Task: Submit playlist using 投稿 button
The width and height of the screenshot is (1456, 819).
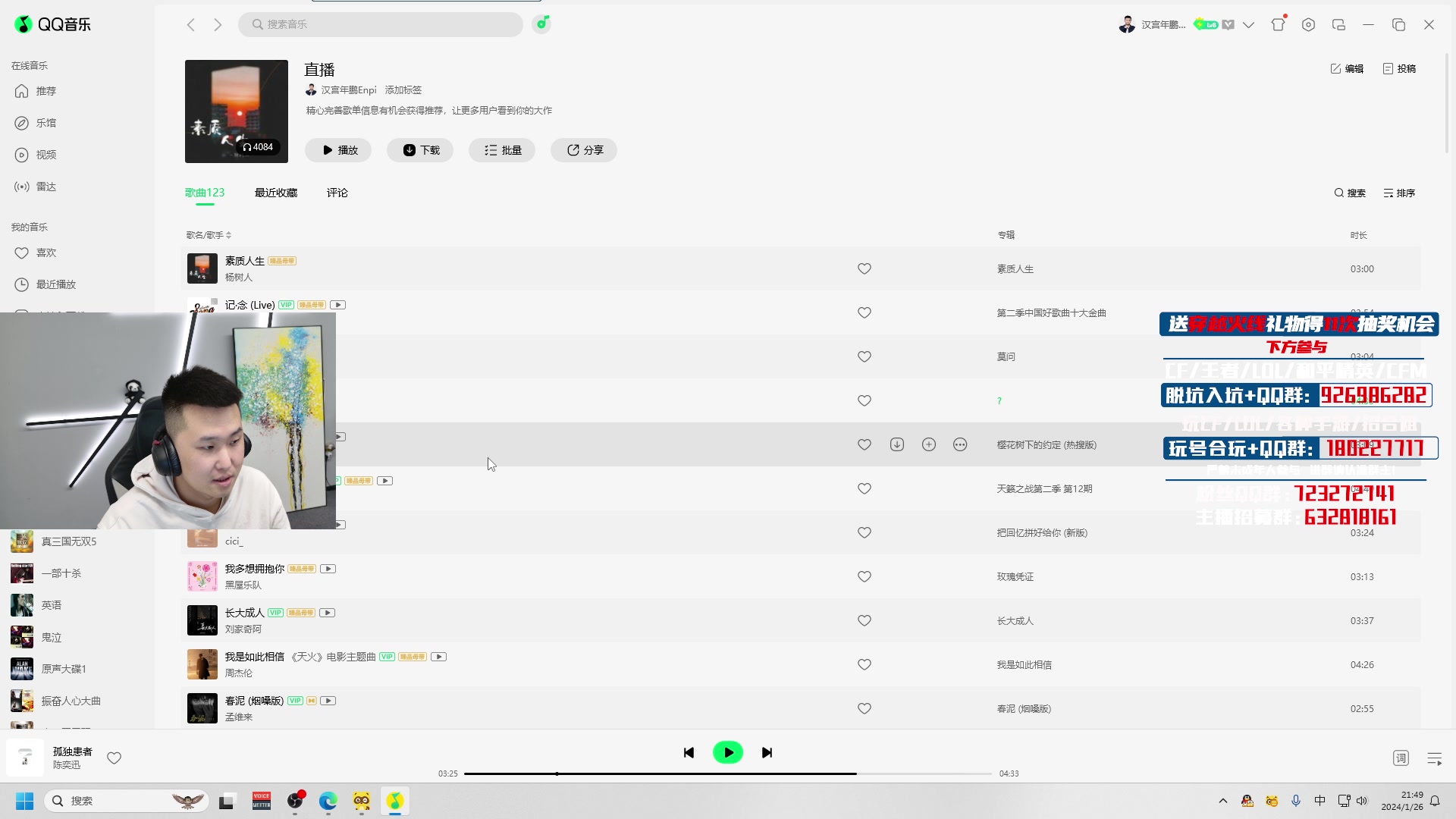Action: (x=1399, y=69)
